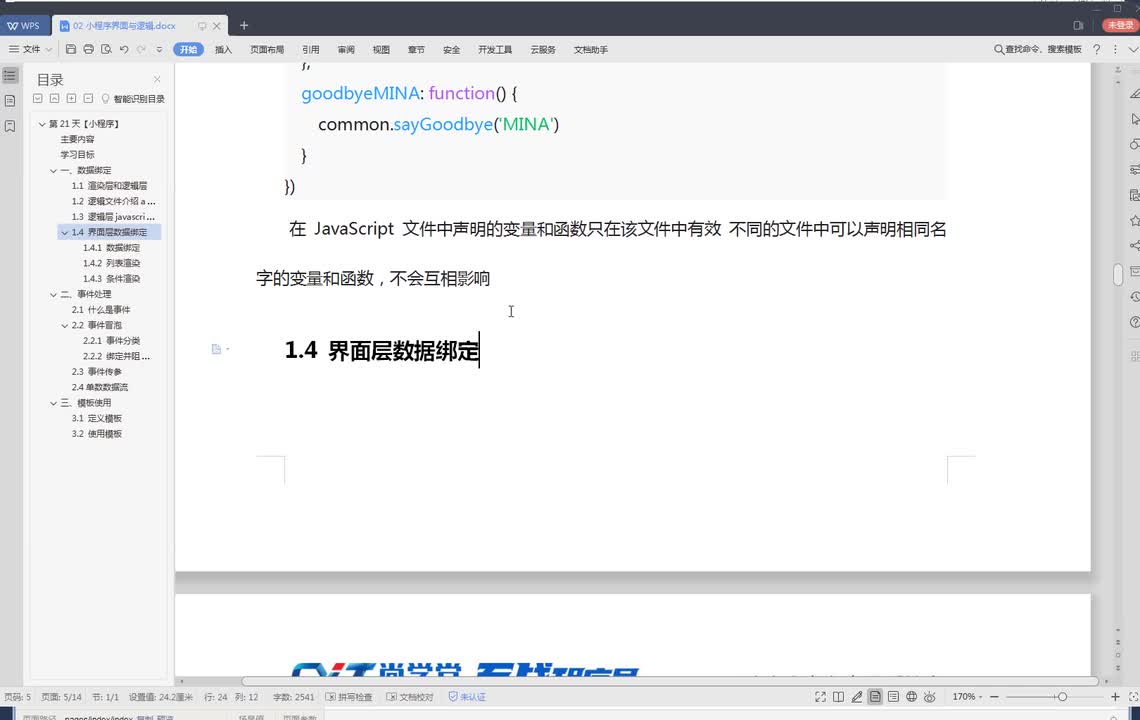
Task: Click the help question mark icon
Action: pos(1096,49)
